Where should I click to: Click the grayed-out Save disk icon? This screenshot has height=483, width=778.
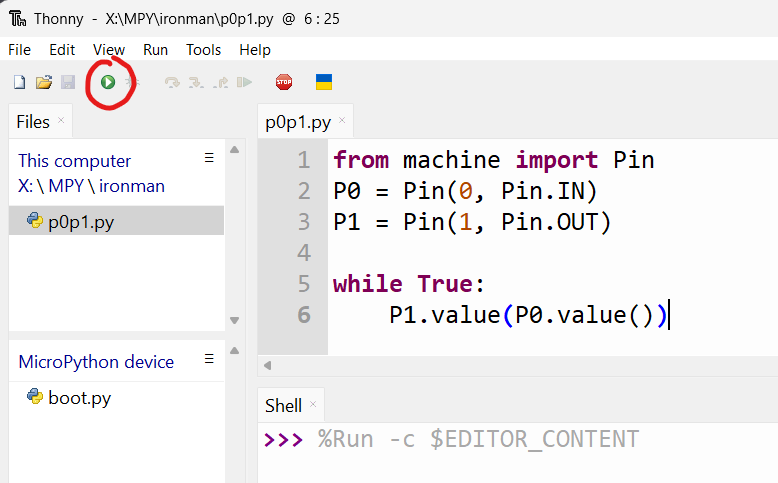coord(68,82)
